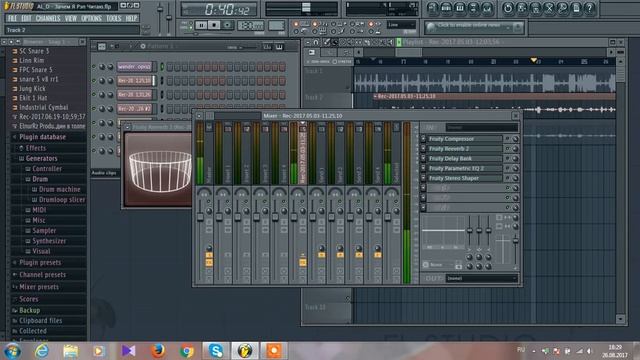Open SC Snare 5 sample in browser

(x=34, y=51)
